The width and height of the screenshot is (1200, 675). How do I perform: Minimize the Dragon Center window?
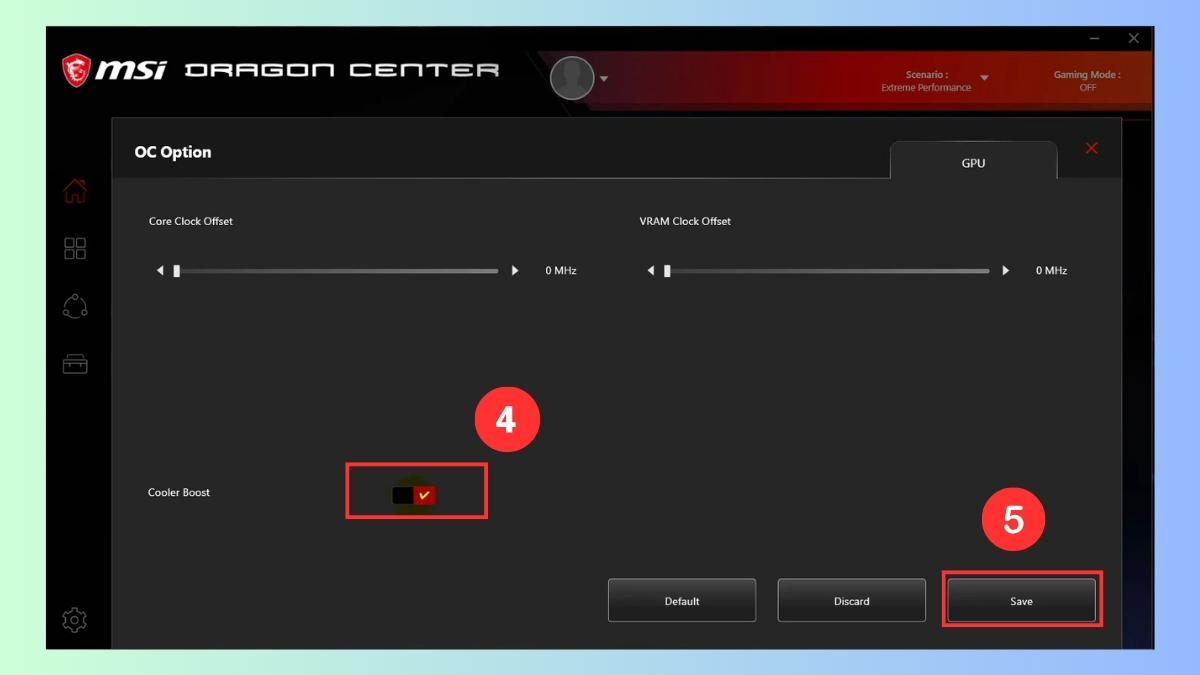click(x=1096, y=38)
